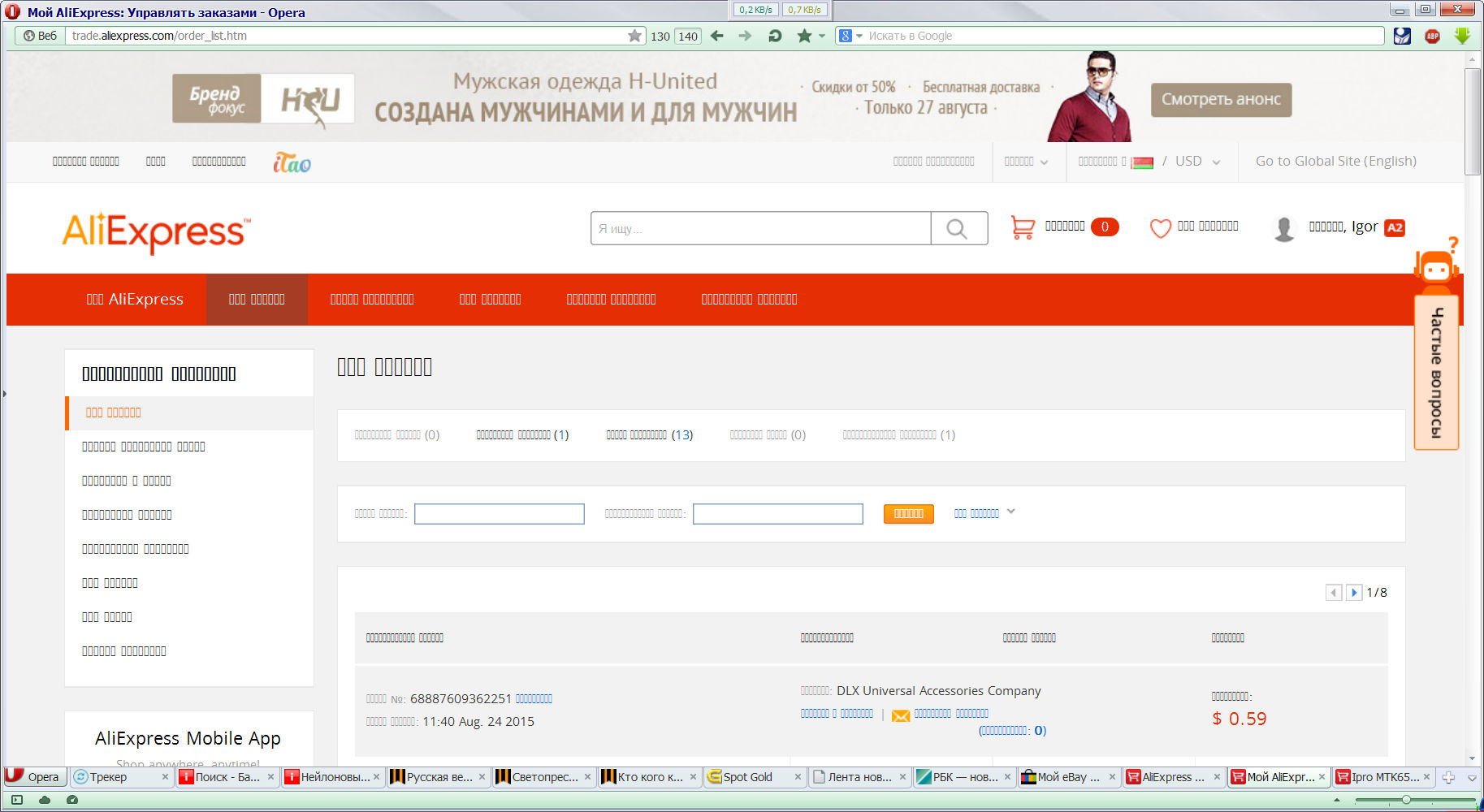Click the Opera back arrow button
This screenshot has height=812, width=1484.
[716, 36]
